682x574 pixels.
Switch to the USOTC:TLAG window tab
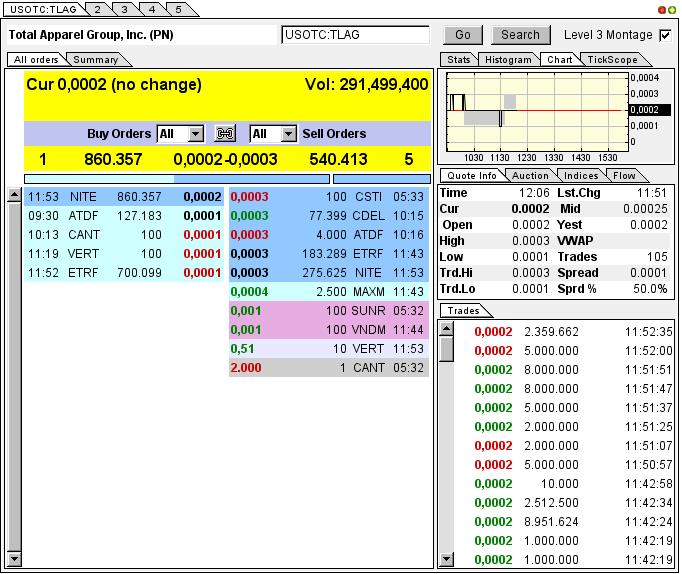[43, 9]
